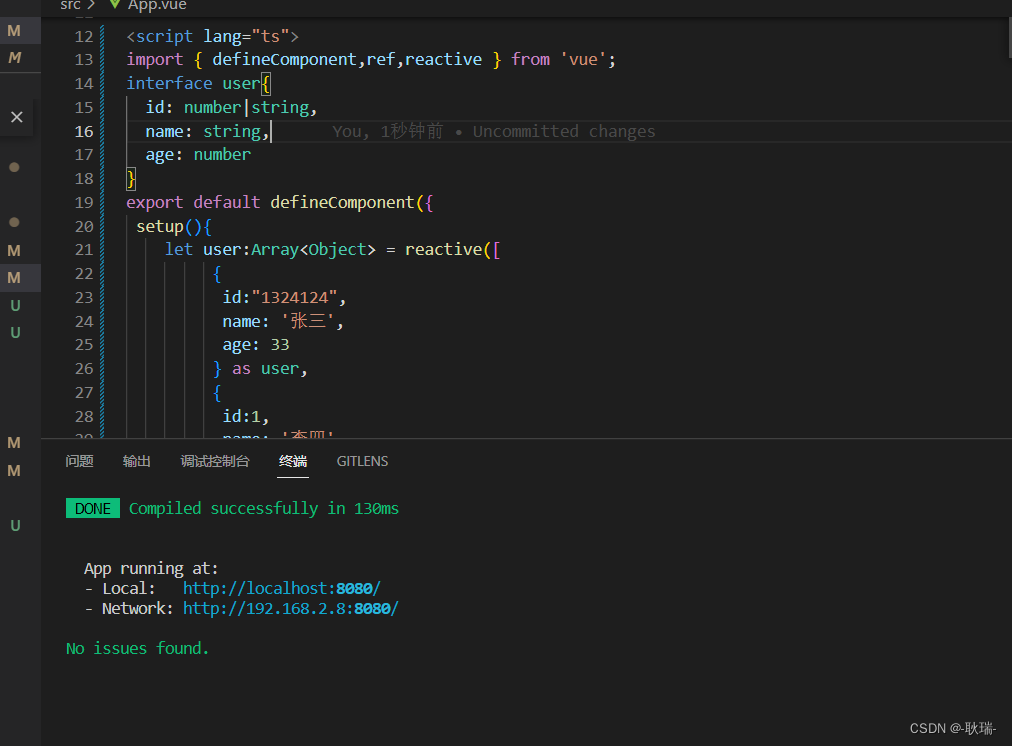This screenshot has width=1012, height=746.
Task: Click the 'from' keyword on line 13
Action: pos(531,59)
